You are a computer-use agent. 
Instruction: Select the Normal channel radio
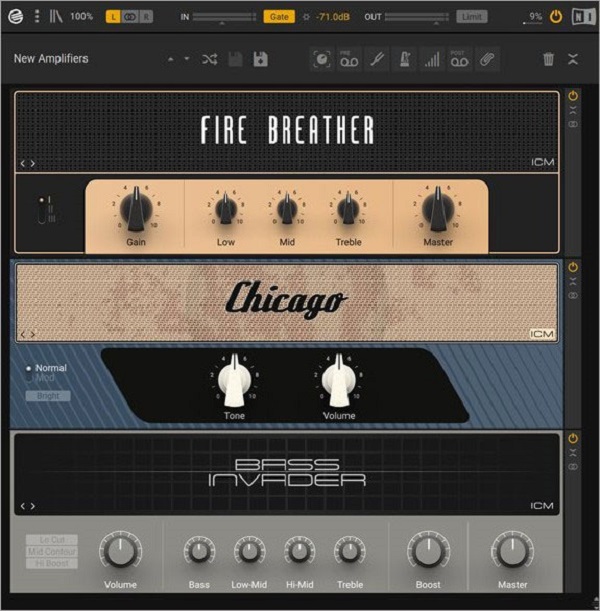46,368
